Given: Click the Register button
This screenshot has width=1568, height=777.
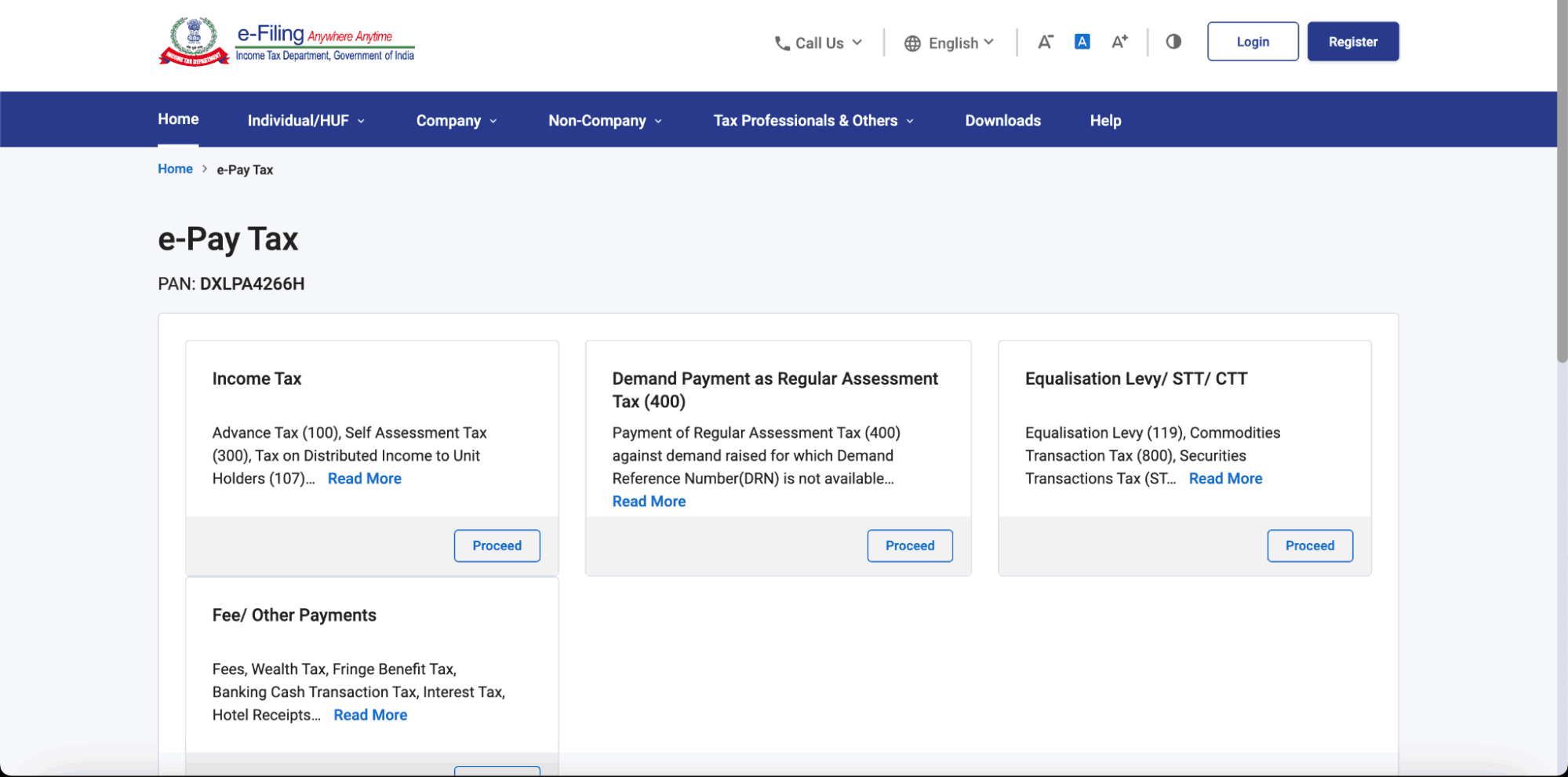Looking at the screenshot, I should point(1353,42).
